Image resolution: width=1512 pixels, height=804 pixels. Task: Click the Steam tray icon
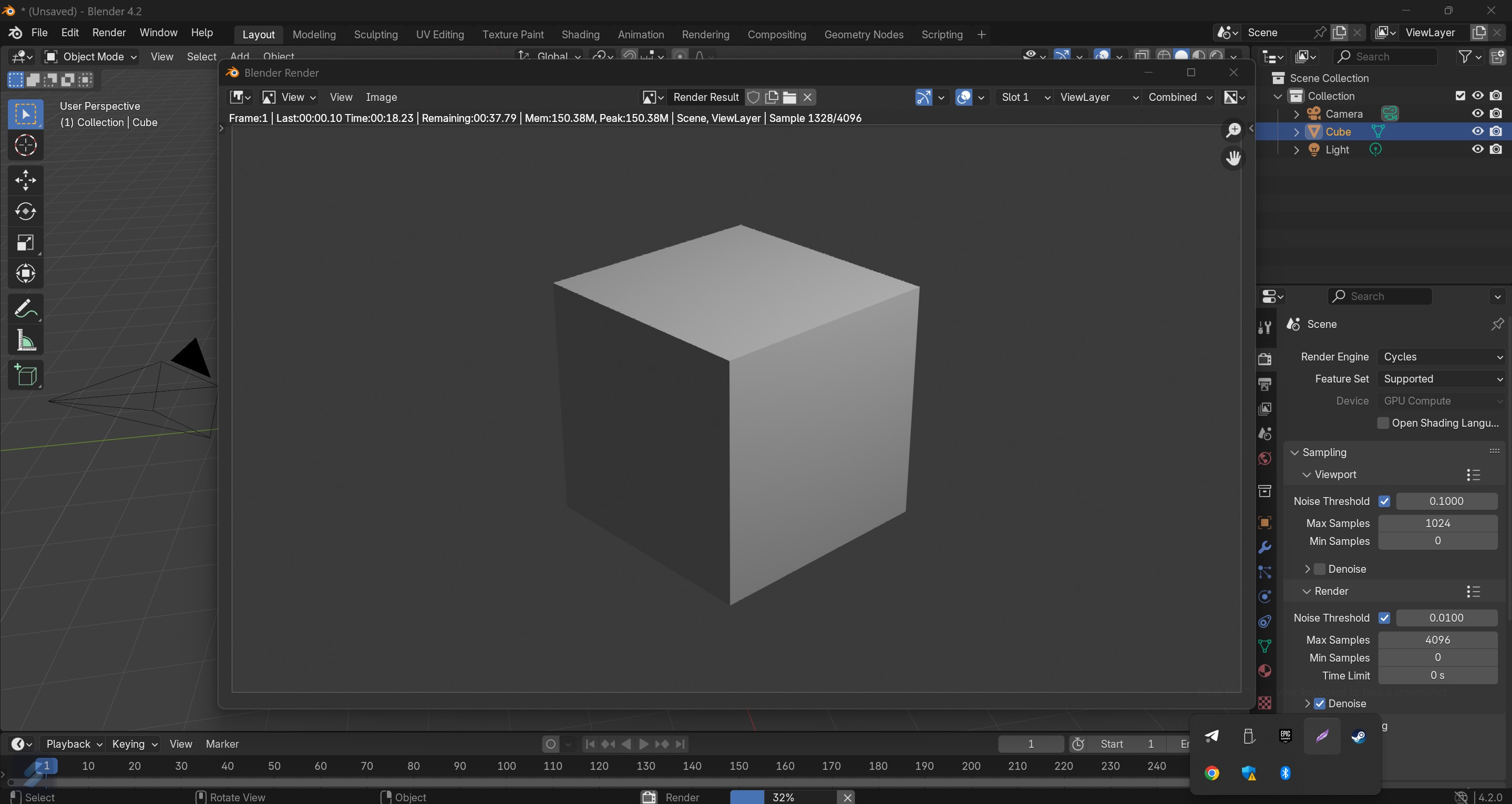[x=1359, y=736]
